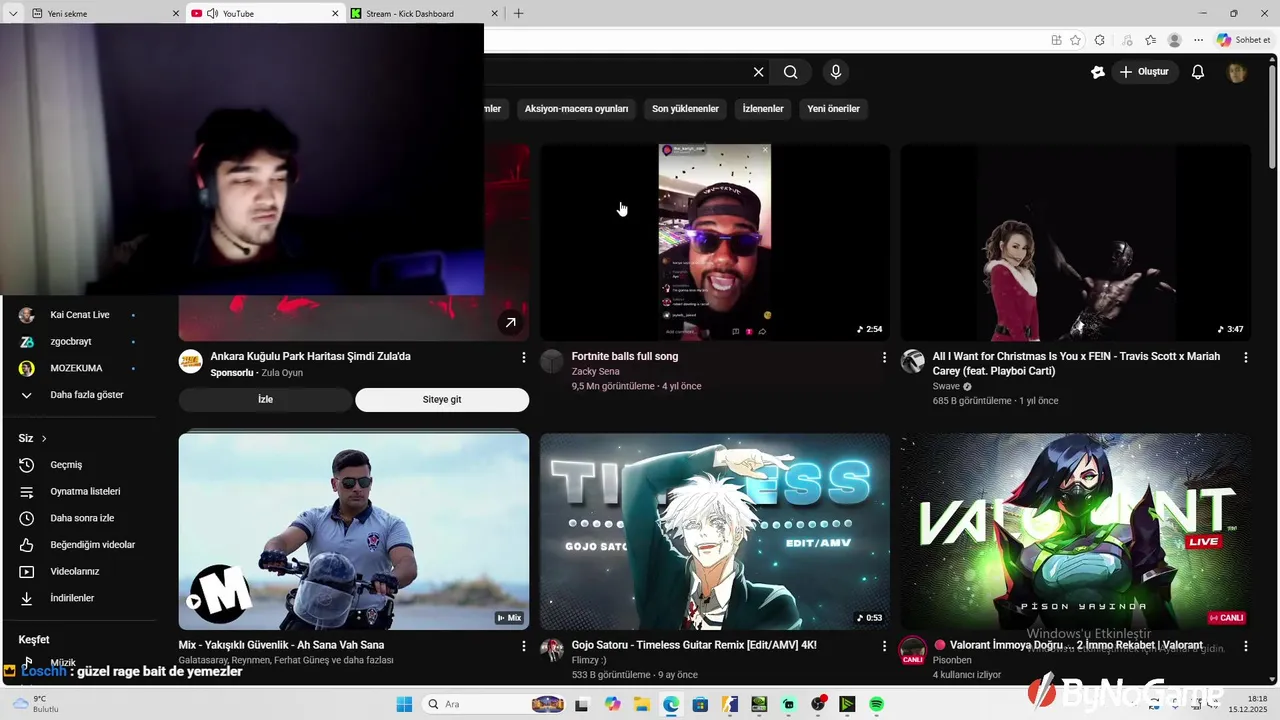Viewport: 1280px width, 720px height.
Task: Start voice search with the microphone icon
Action: coord(836,72)
